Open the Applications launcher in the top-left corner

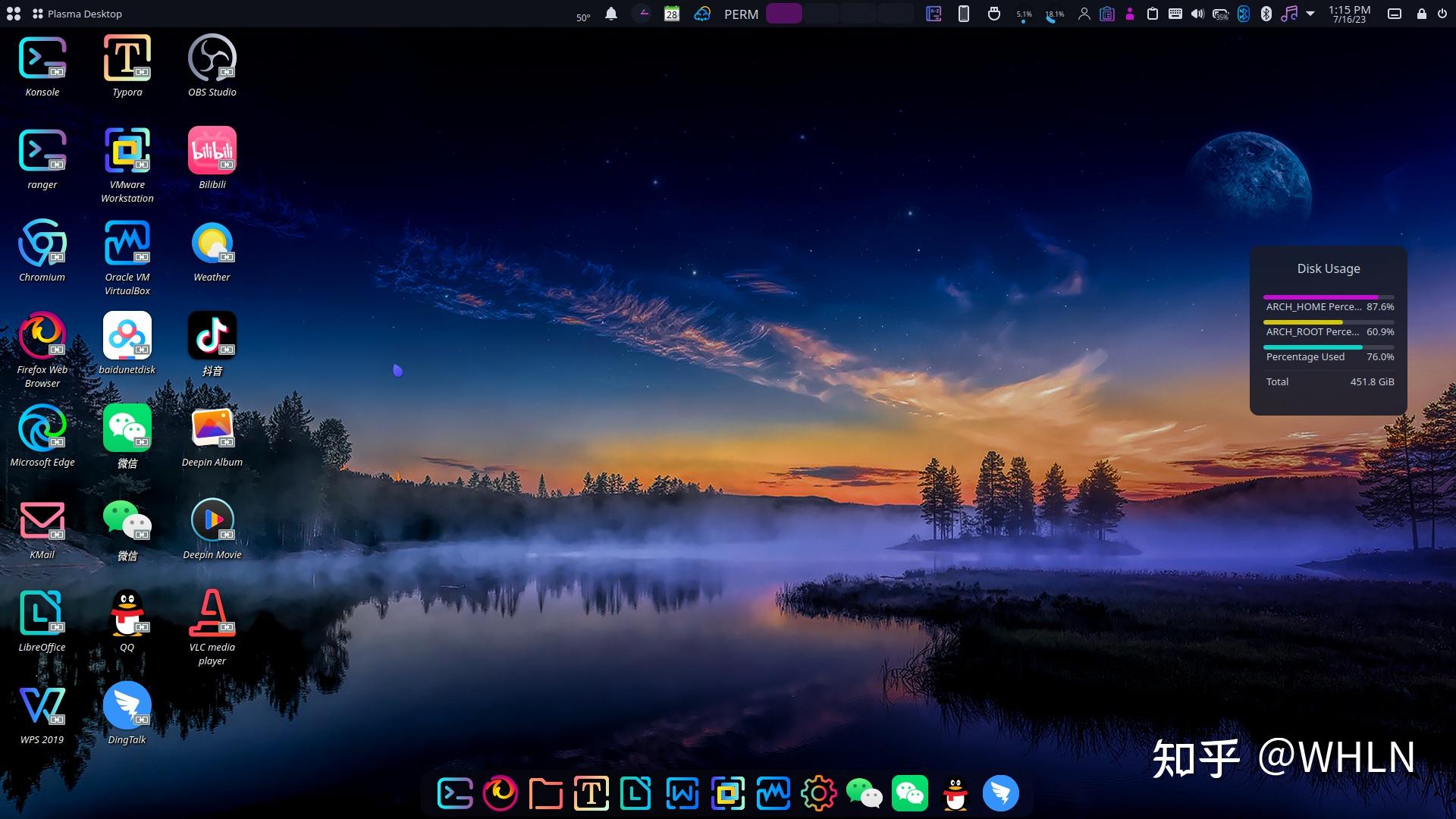[14, 13]
